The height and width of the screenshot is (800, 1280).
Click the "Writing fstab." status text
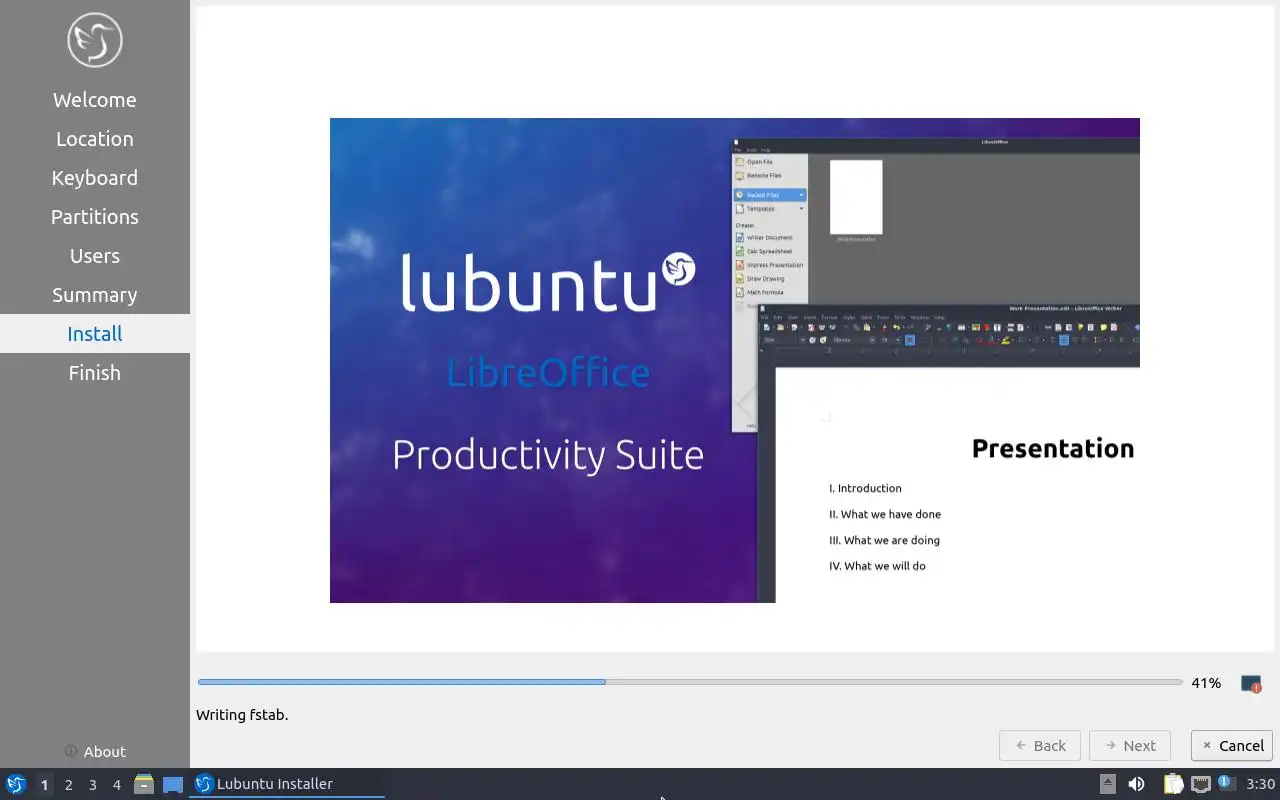tap(242, 715)
